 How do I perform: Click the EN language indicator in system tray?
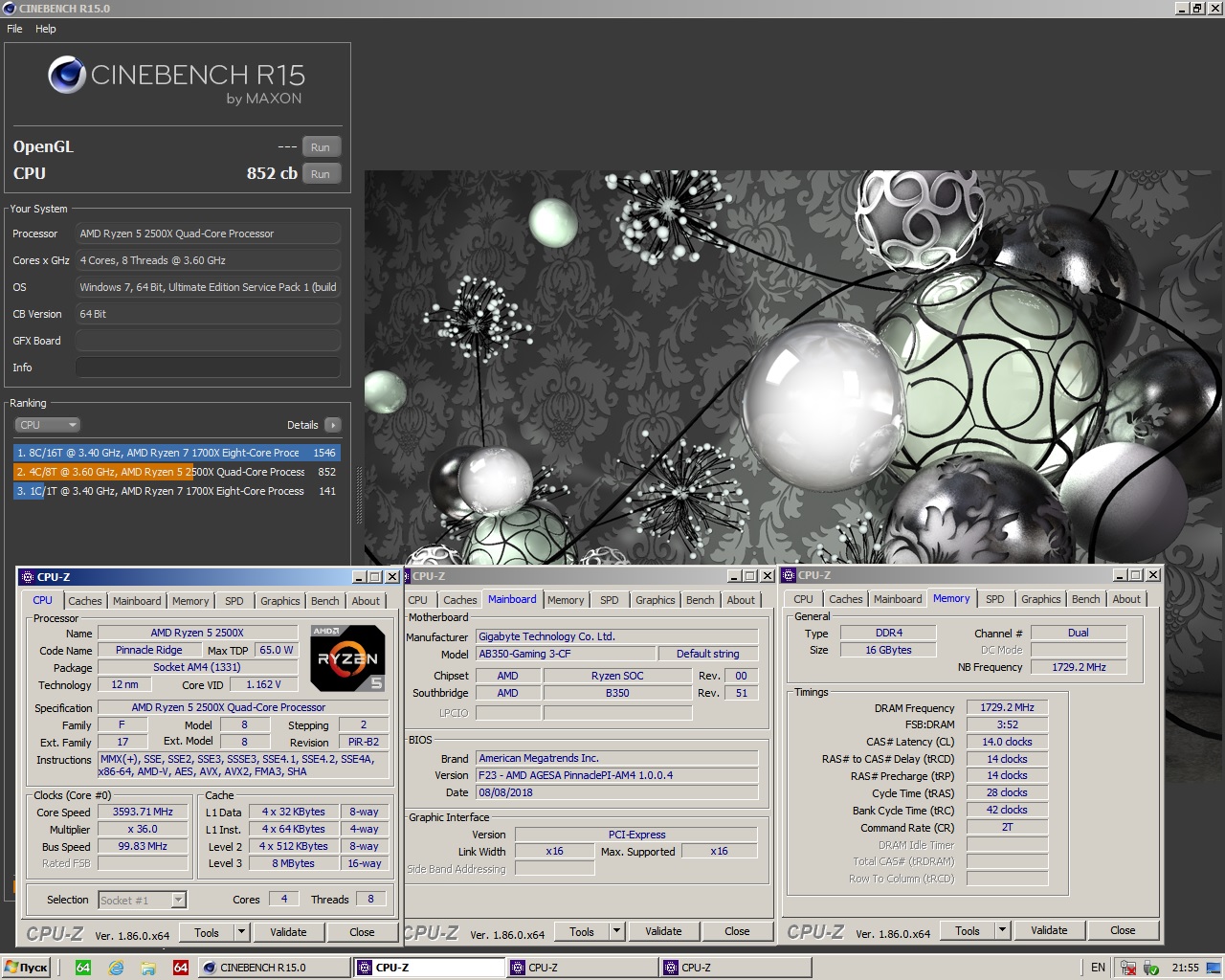click(1098, 968)
